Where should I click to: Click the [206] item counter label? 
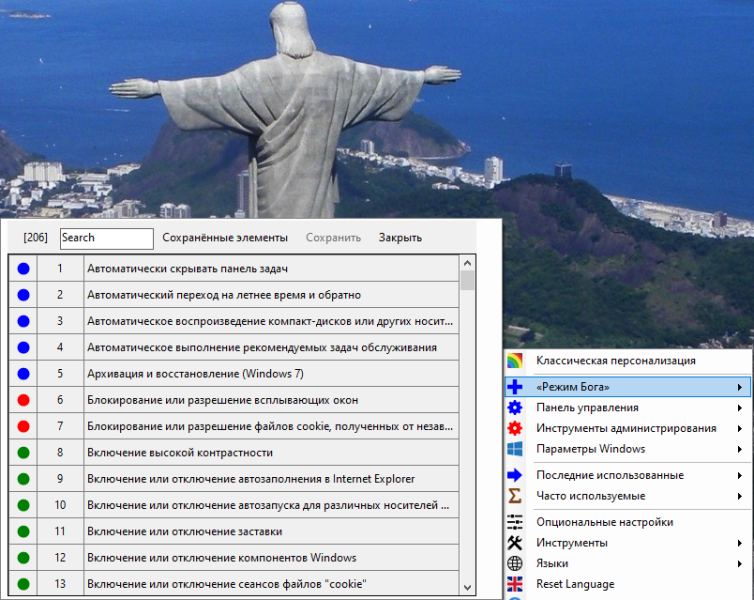tap(36, 238)
